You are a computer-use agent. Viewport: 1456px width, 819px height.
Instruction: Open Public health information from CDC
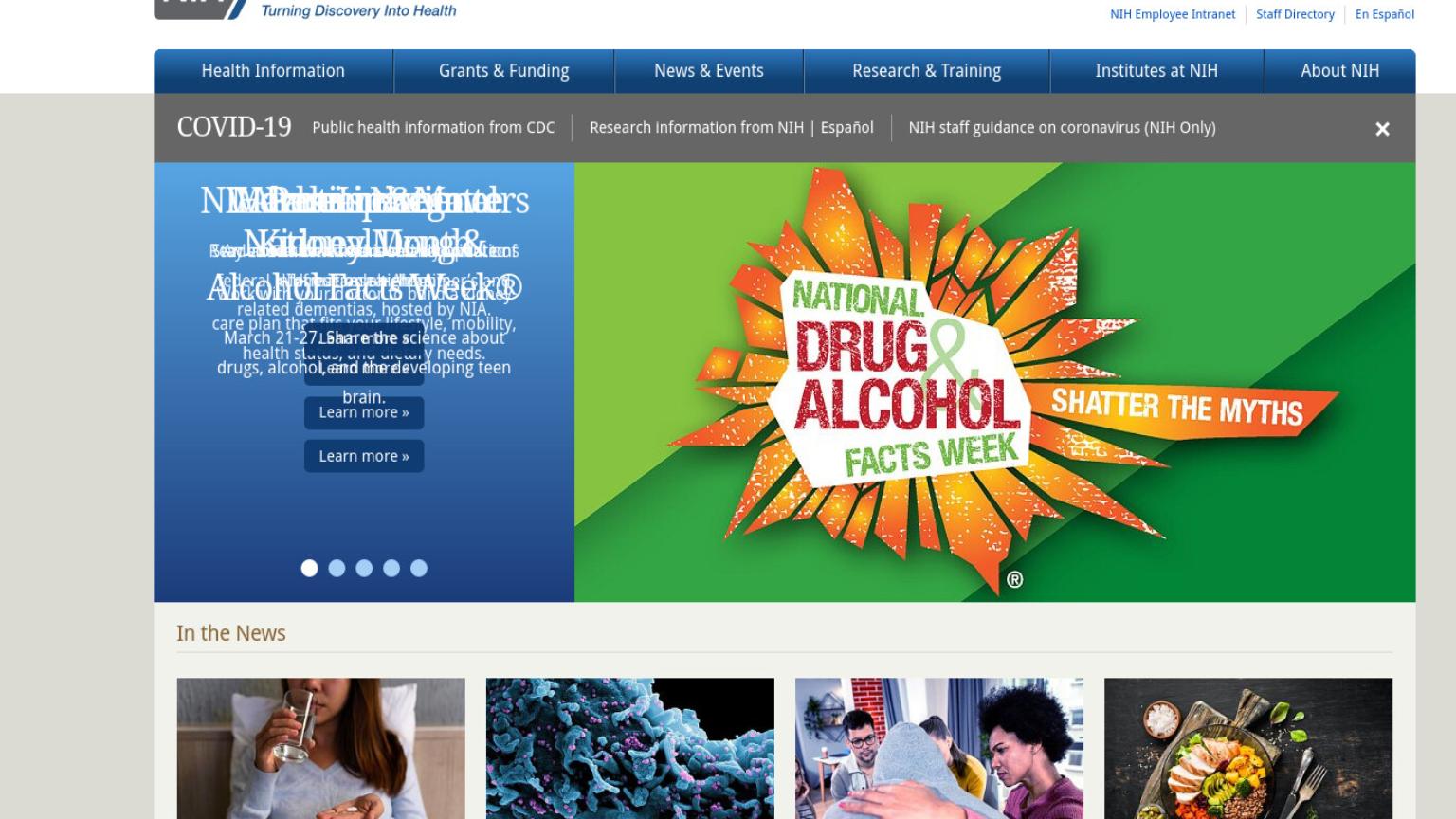pos(433,127)
